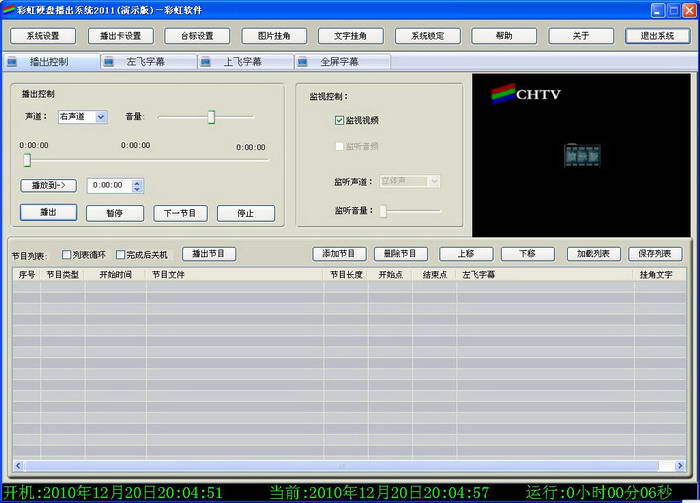Click the left arrow of horizontal scrollbar
The height and width of the screenshot is (503, 700).
coord(18,466)
